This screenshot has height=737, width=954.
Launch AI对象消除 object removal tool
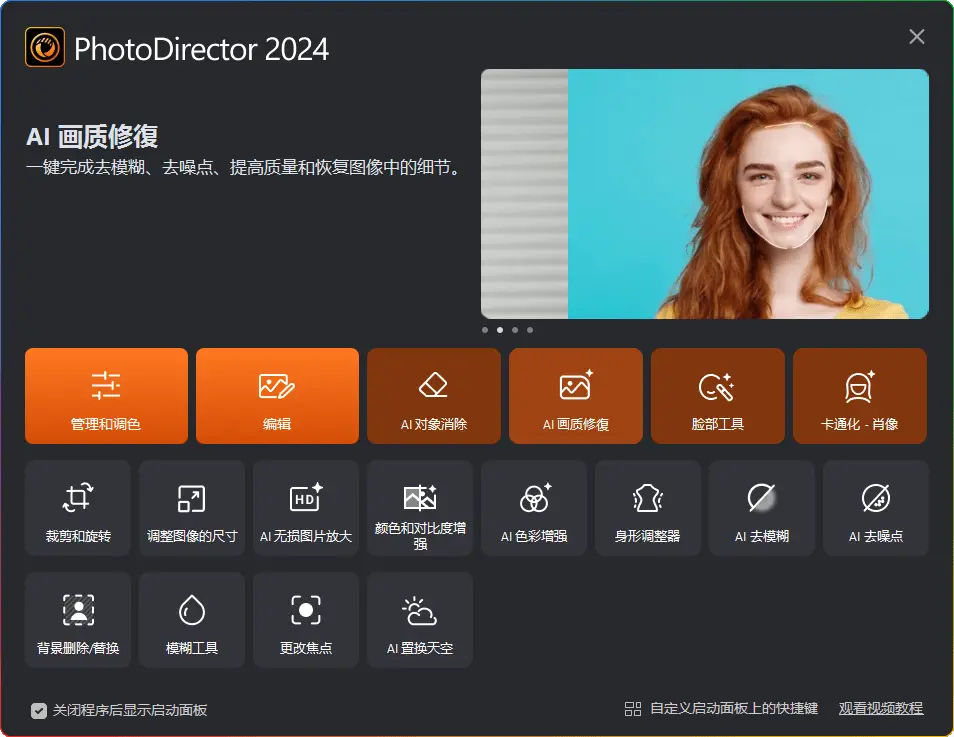click(x=433, y=396)
